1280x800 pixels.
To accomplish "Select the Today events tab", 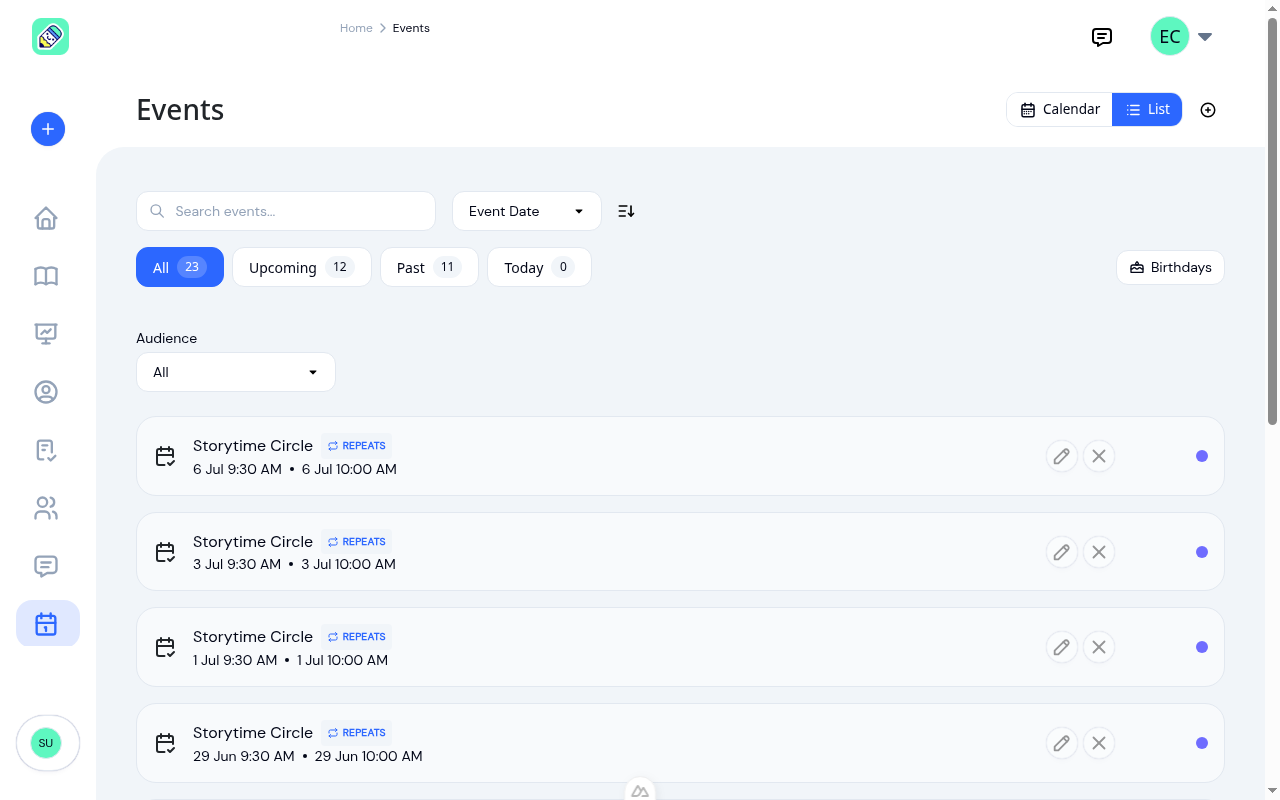I will [539, 267].
